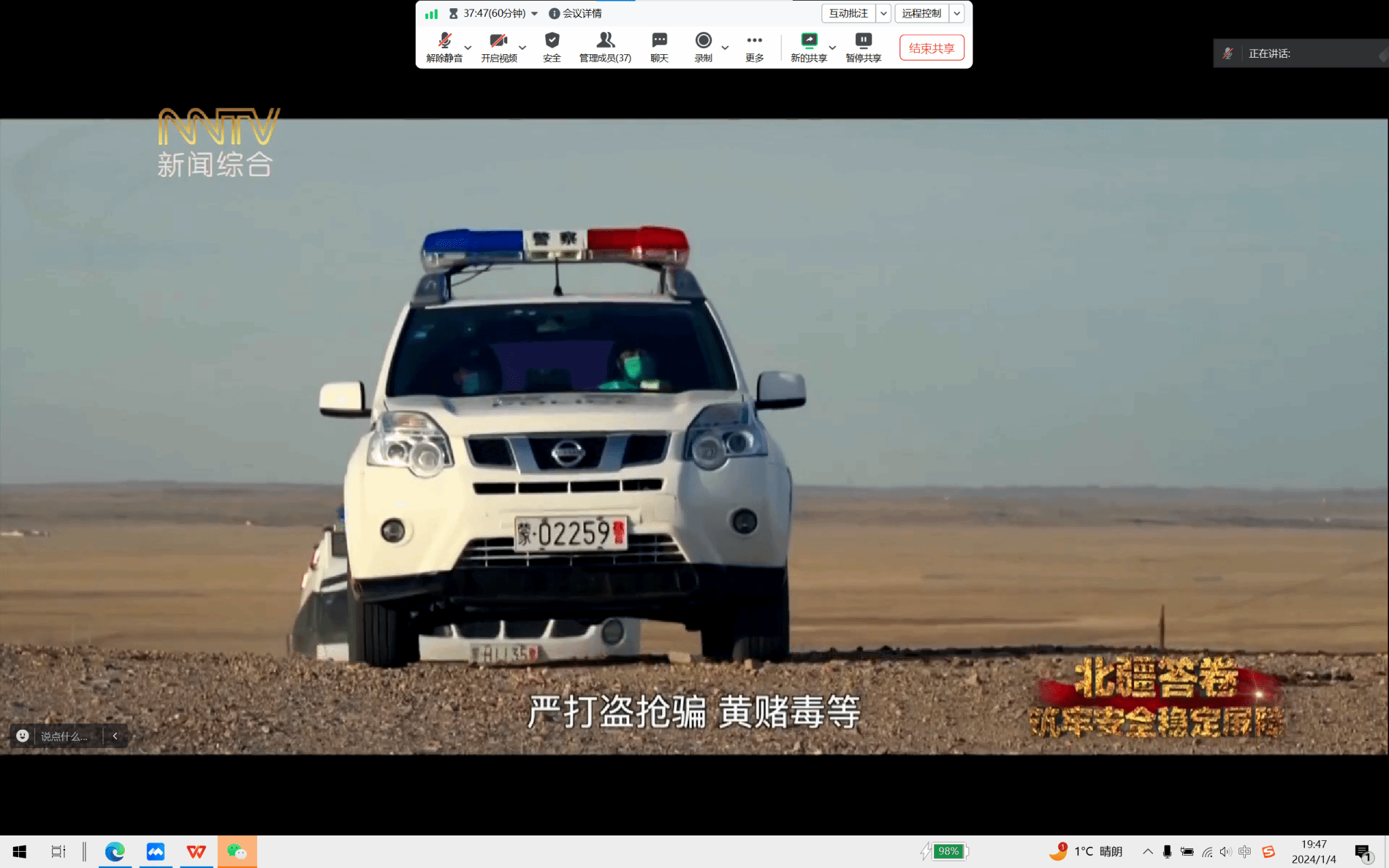The height and width of the screenshot is (868, 1389).
Task: Open 管理成员(37) participants panel
Action: [605, 42]
